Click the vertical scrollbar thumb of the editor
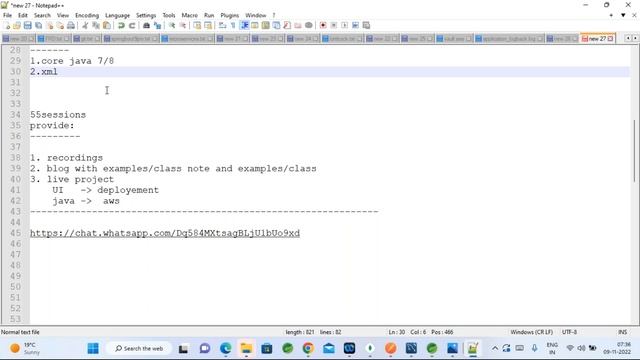The height and width of the screenshot is (360, 640). (634, 151)
